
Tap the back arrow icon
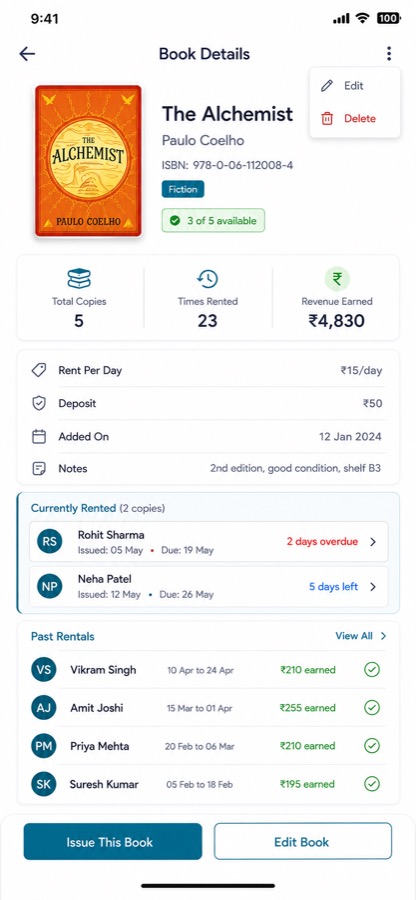coord(27,54)
